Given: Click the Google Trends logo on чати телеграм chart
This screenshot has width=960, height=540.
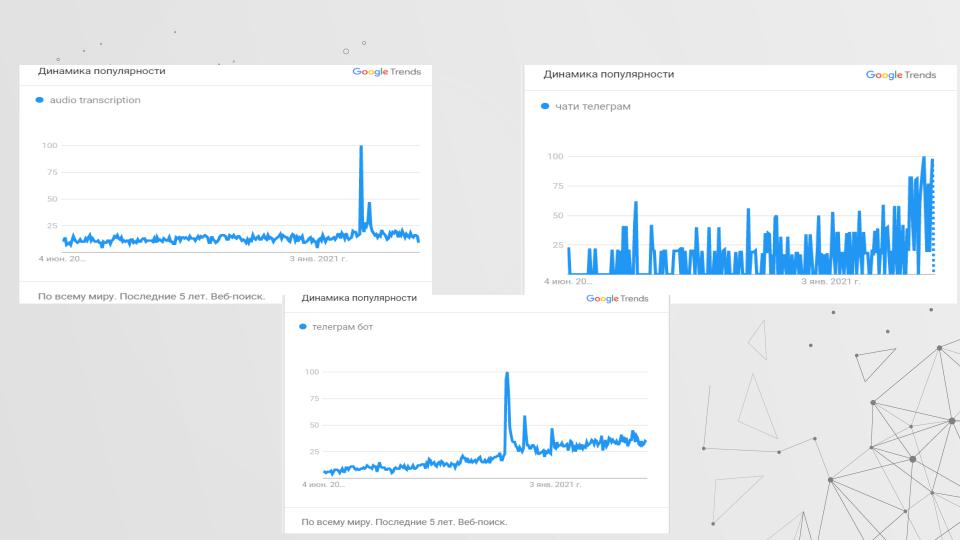Looking at the screenshot, I should [901, 75].
